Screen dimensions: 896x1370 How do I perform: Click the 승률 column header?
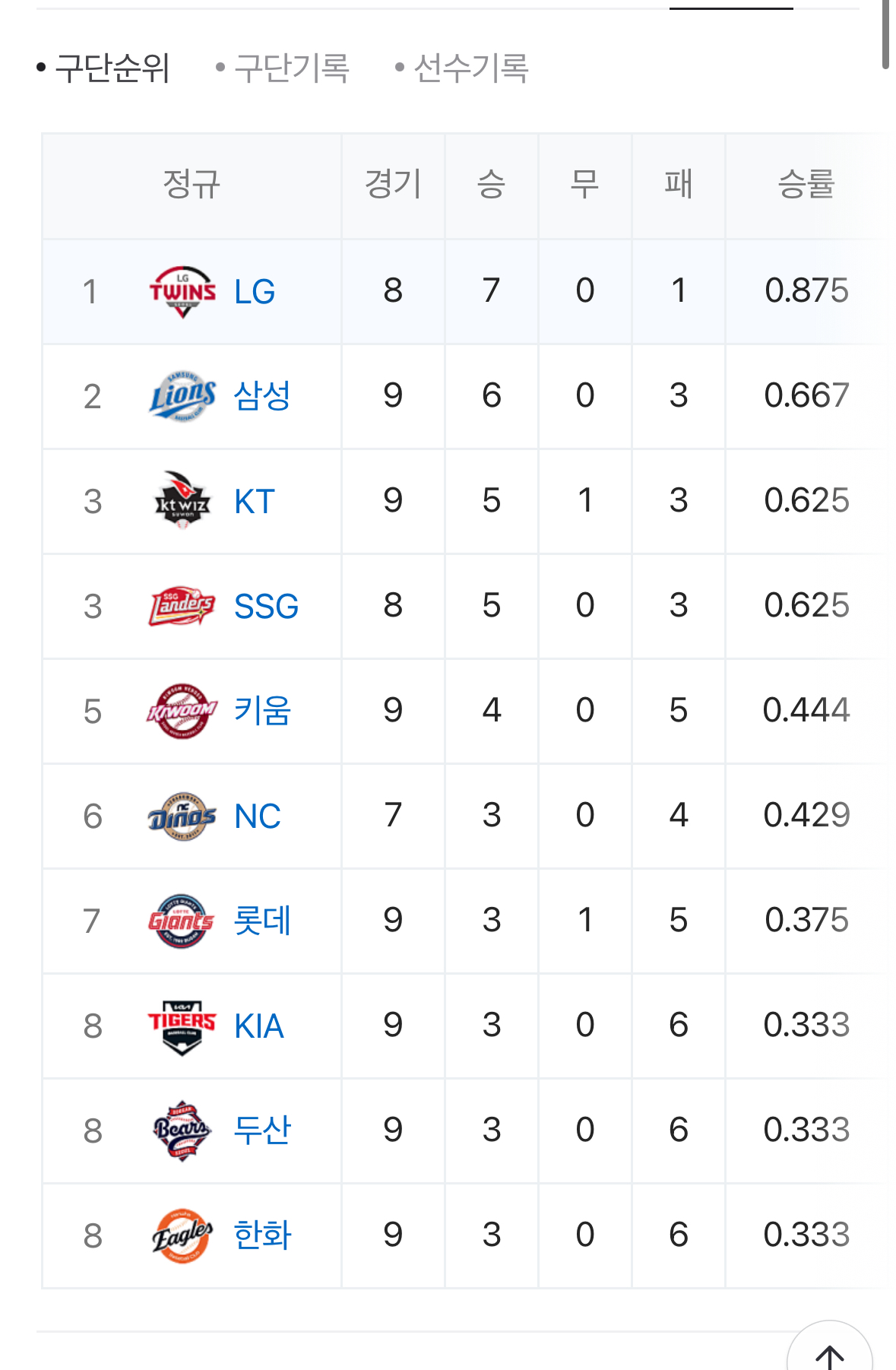806,185
